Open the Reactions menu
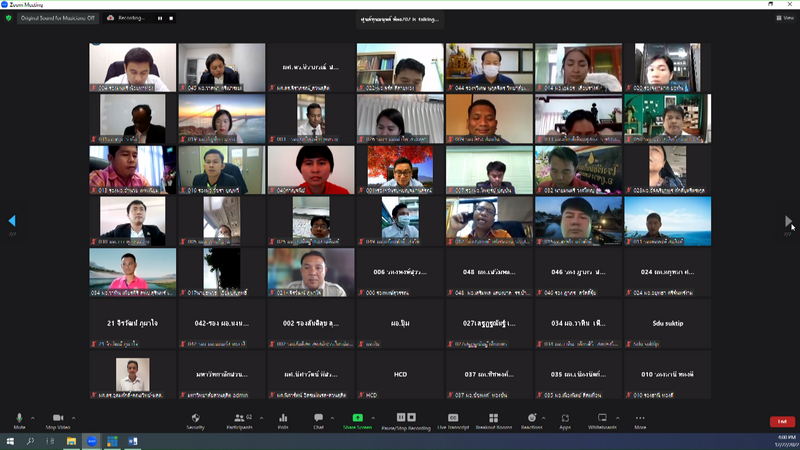Image resolution: width=800 pixels, height=450 pixels. point(532,421)
